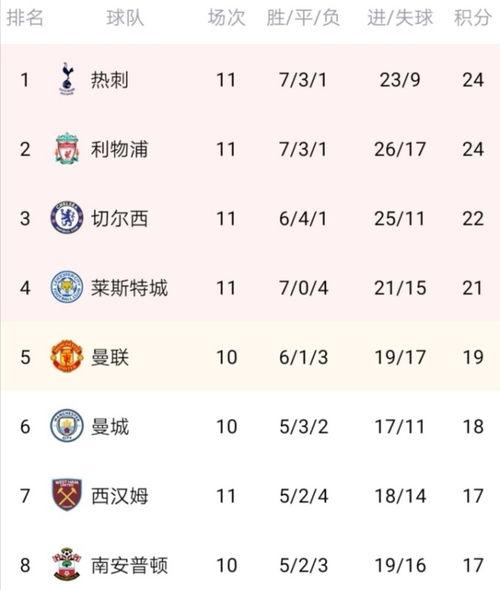The image size is (500, 590).
Task: Click the 胜/平/负 column header
Action: 303,18
